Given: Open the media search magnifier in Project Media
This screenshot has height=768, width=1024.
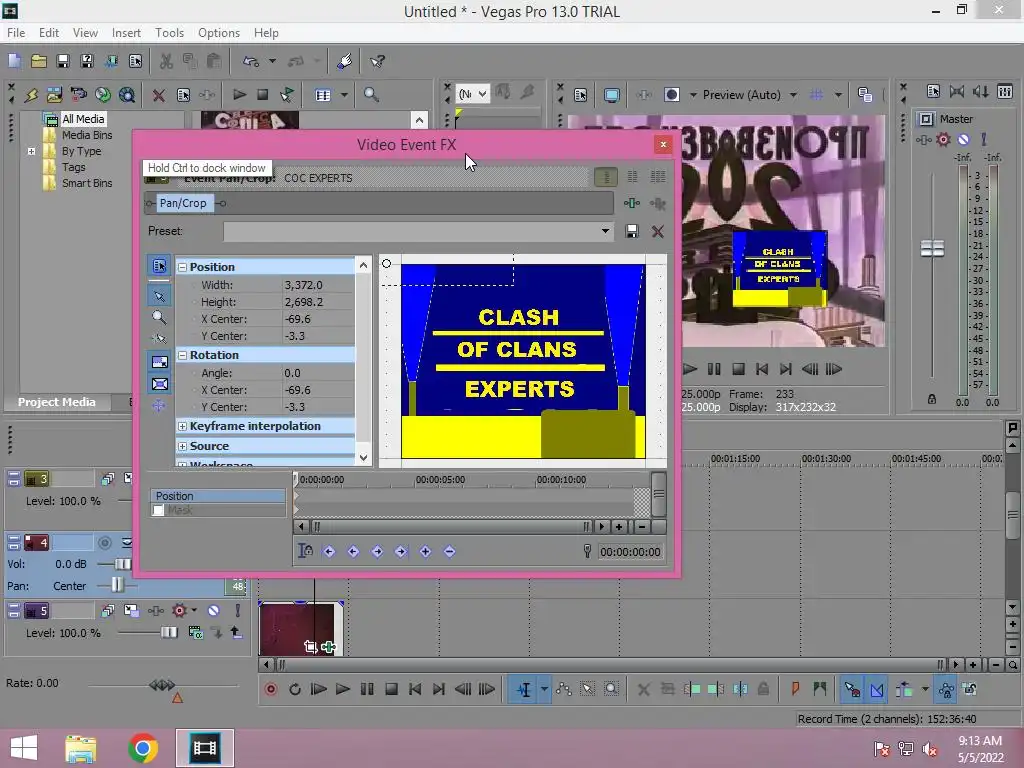Looking at the screenshot, I should pos(371,95).
